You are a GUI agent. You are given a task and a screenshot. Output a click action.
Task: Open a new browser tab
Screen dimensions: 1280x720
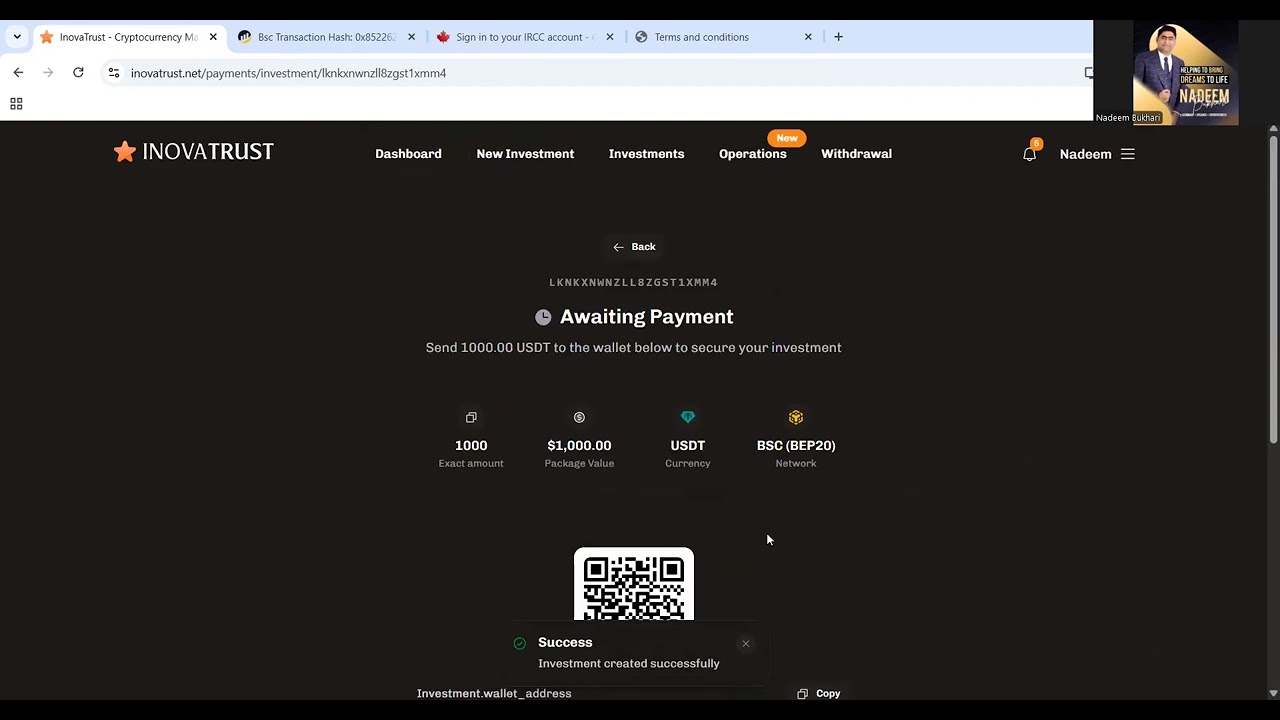(x=838, y=37)
